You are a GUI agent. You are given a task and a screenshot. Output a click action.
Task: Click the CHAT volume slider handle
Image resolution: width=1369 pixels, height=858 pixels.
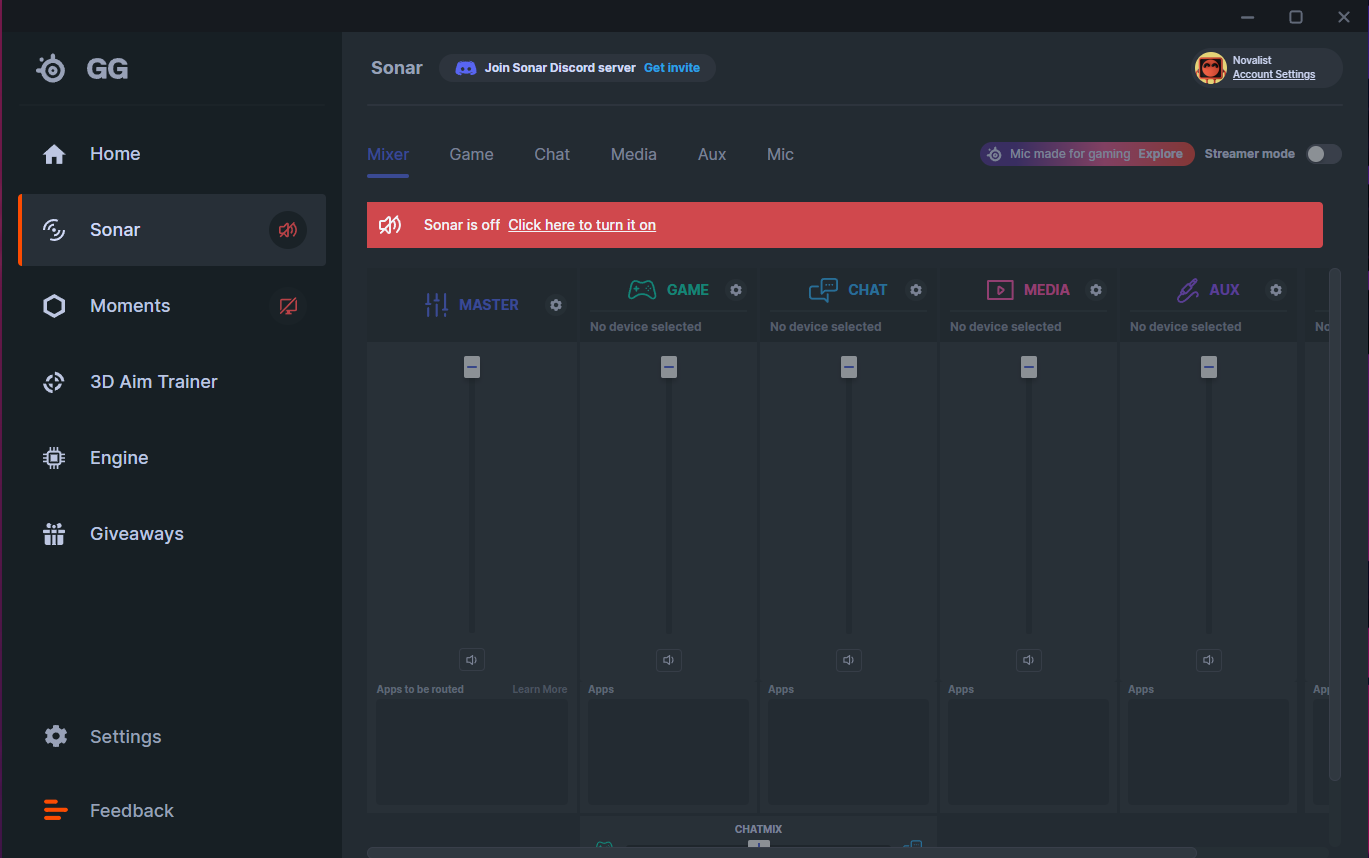pyautogui.click(x=849, y=367)
